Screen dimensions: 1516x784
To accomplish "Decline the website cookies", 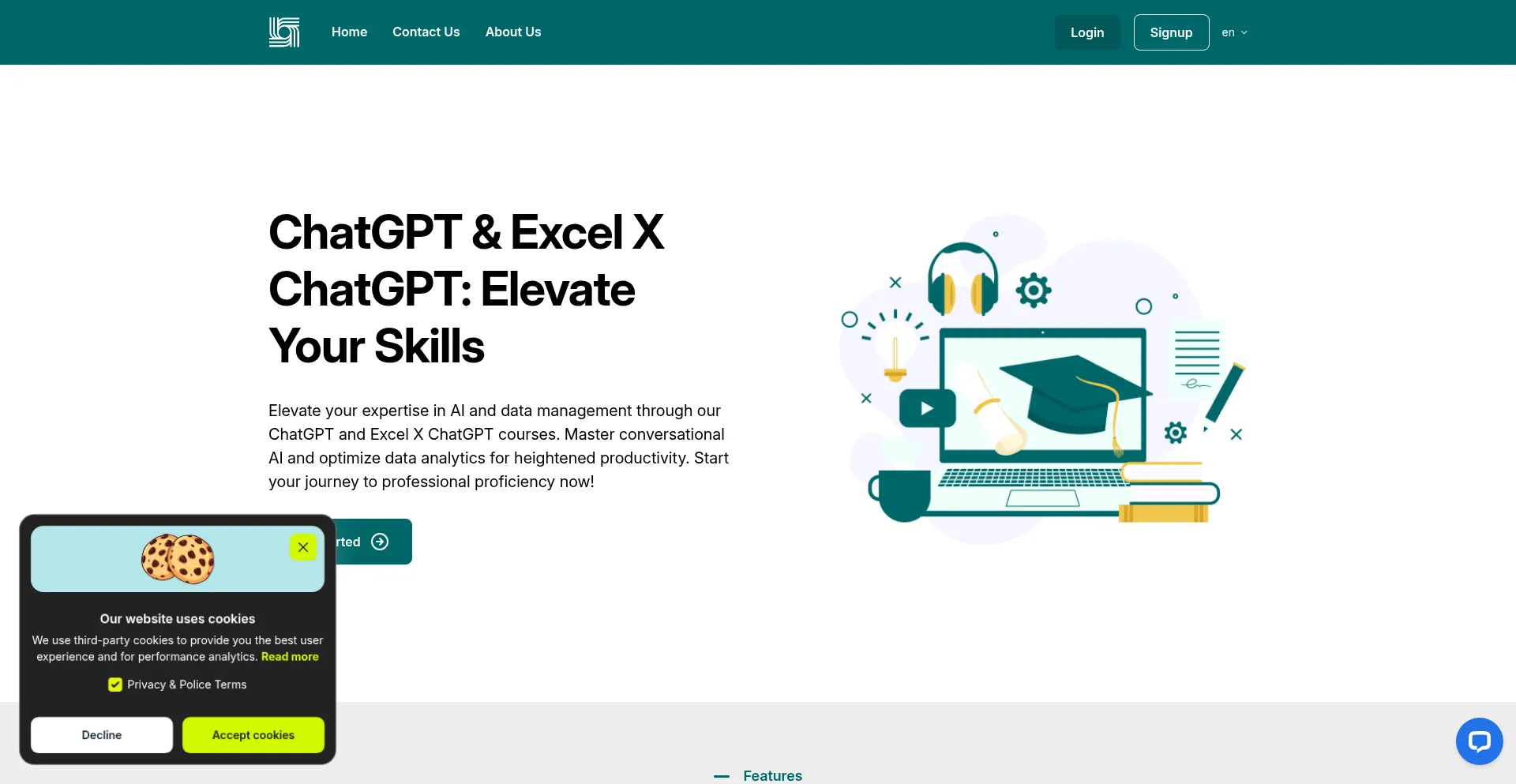I will click(x=102, y=735).
